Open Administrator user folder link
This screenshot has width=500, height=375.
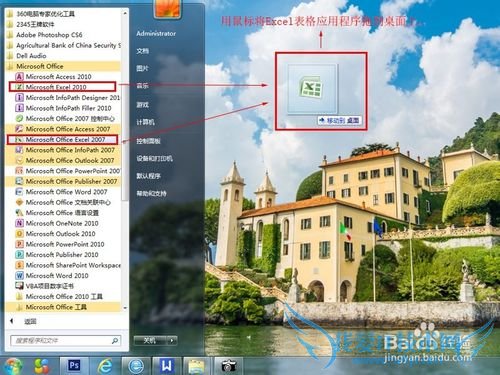156,34
